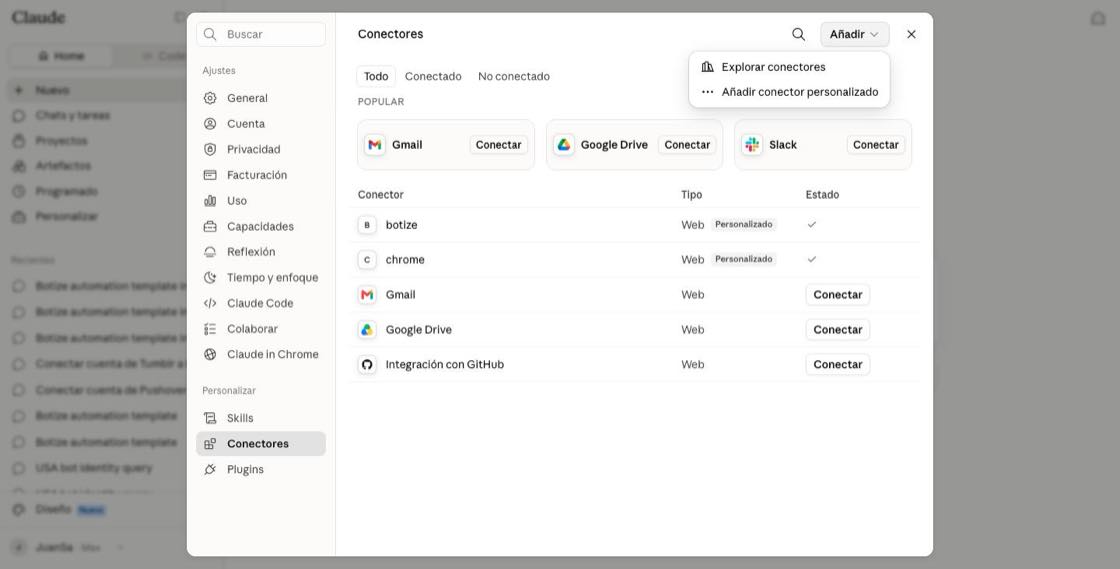Open Proyectos in background sidebar

point(61,141)
